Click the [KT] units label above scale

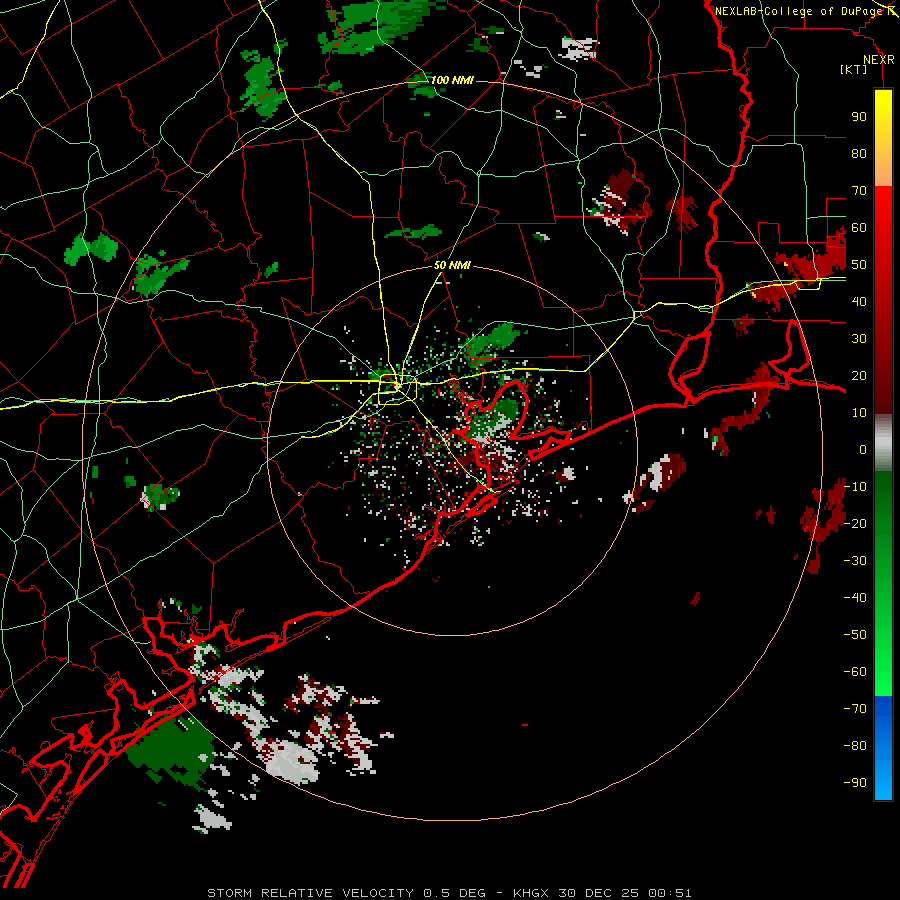(x=853, y=69)
